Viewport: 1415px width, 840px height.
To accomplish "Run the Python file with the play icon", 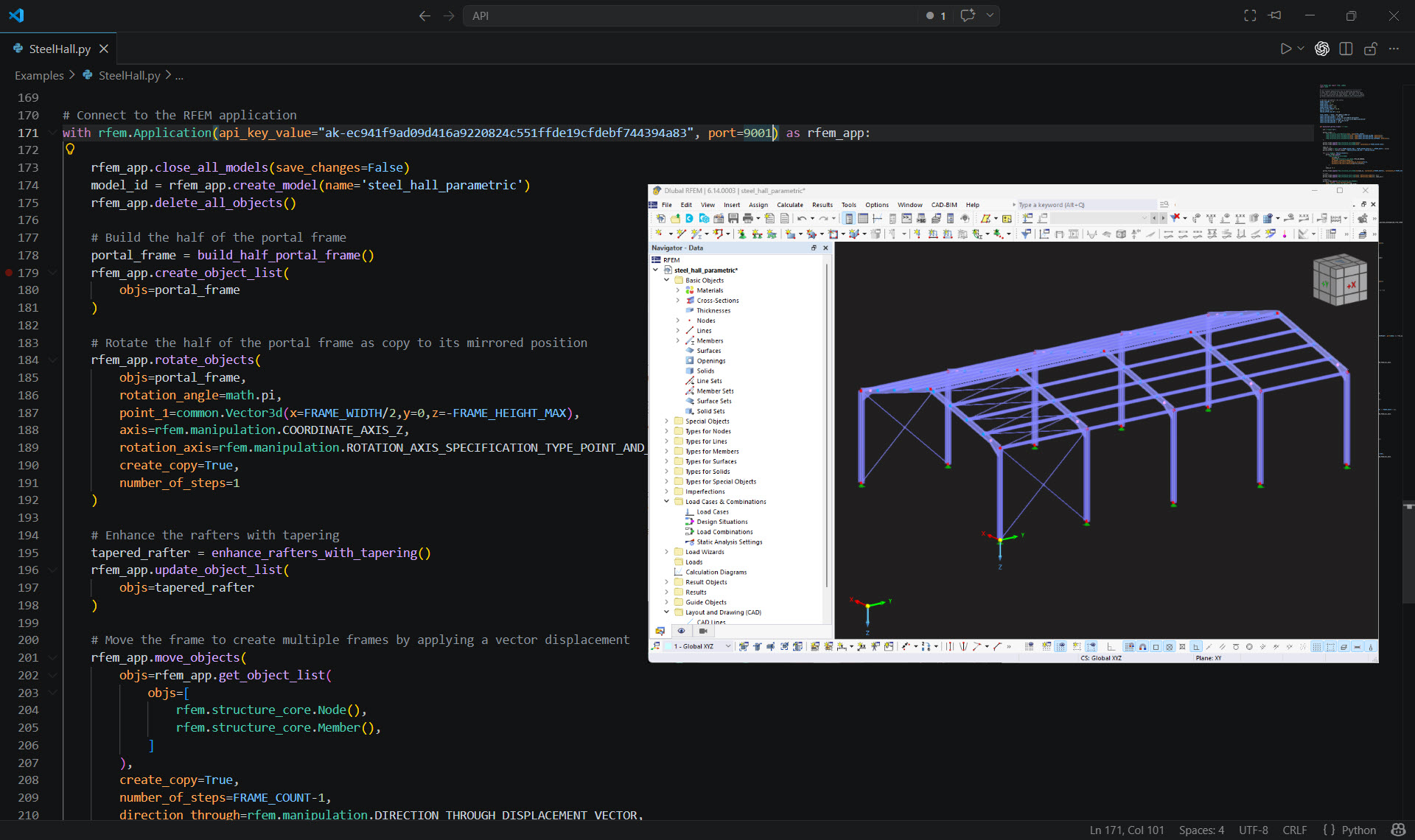I will point(1285,49).
